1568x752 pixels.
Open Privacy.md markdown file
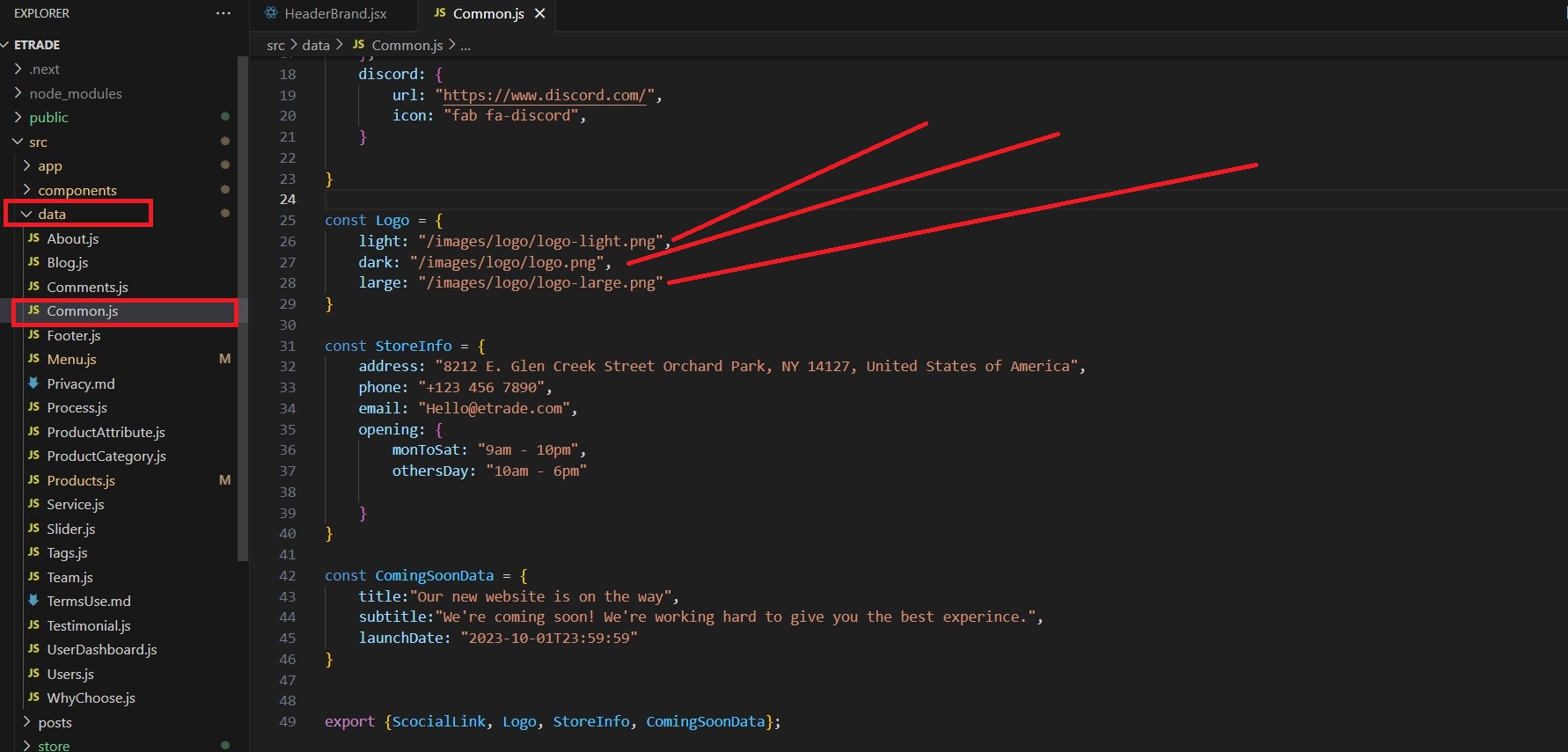(x=80, y=383)
